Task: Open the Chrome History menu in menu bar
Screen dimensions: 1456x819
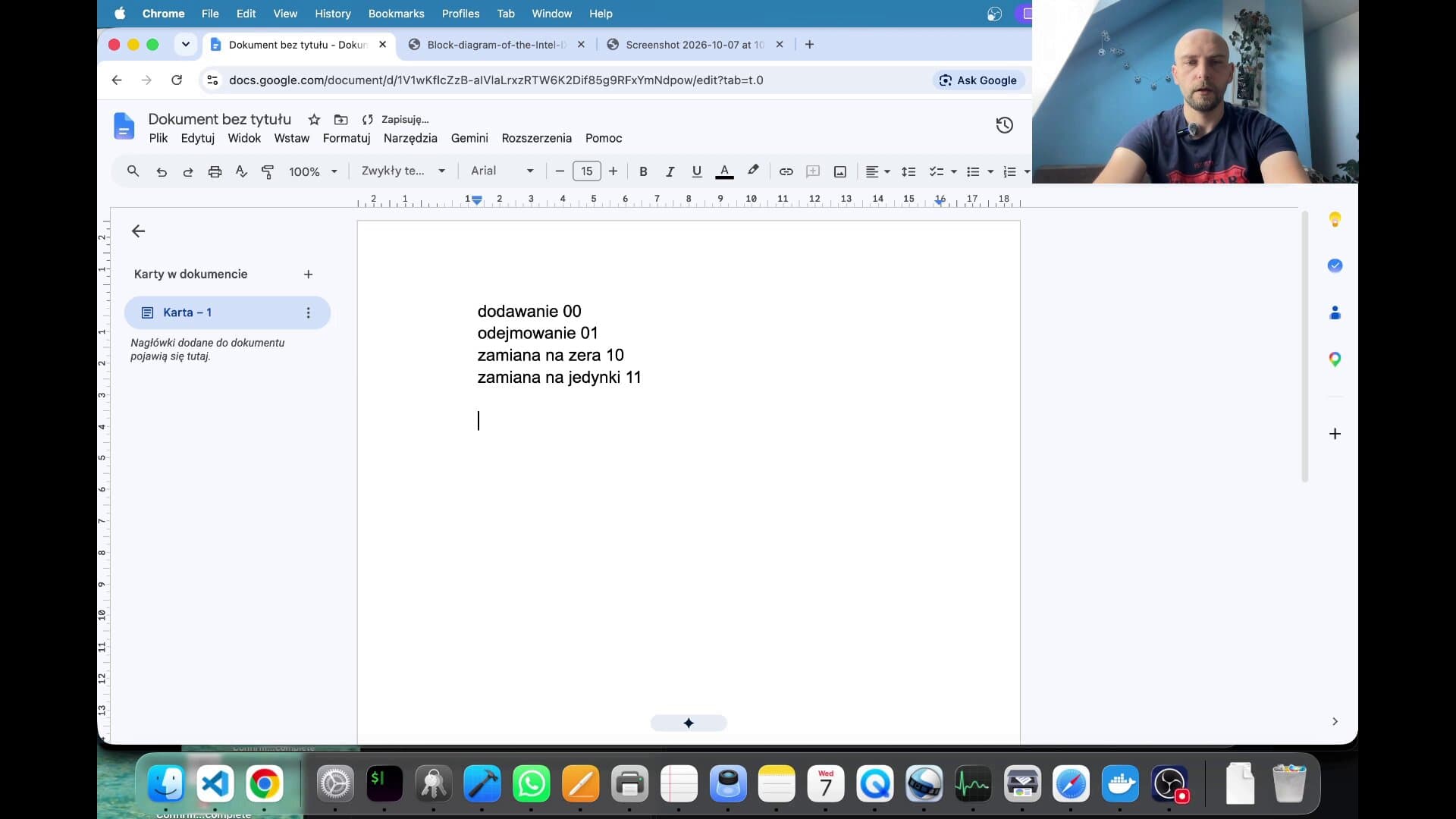Action: click(333, 14)
